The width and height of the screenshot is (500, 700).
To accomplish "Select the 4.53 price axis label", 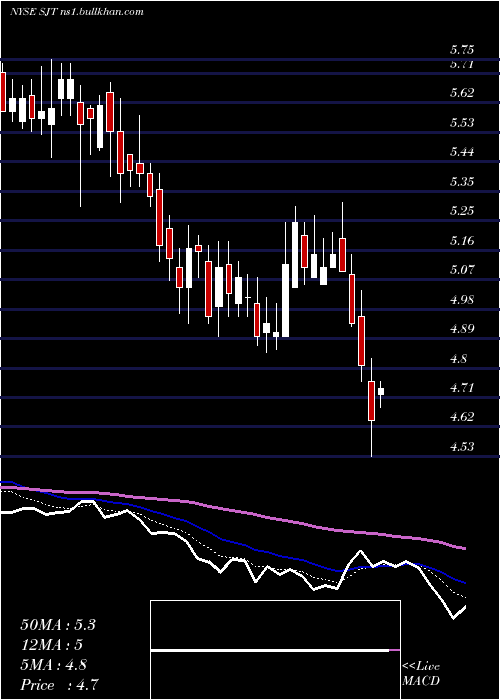I will [462, 446].
